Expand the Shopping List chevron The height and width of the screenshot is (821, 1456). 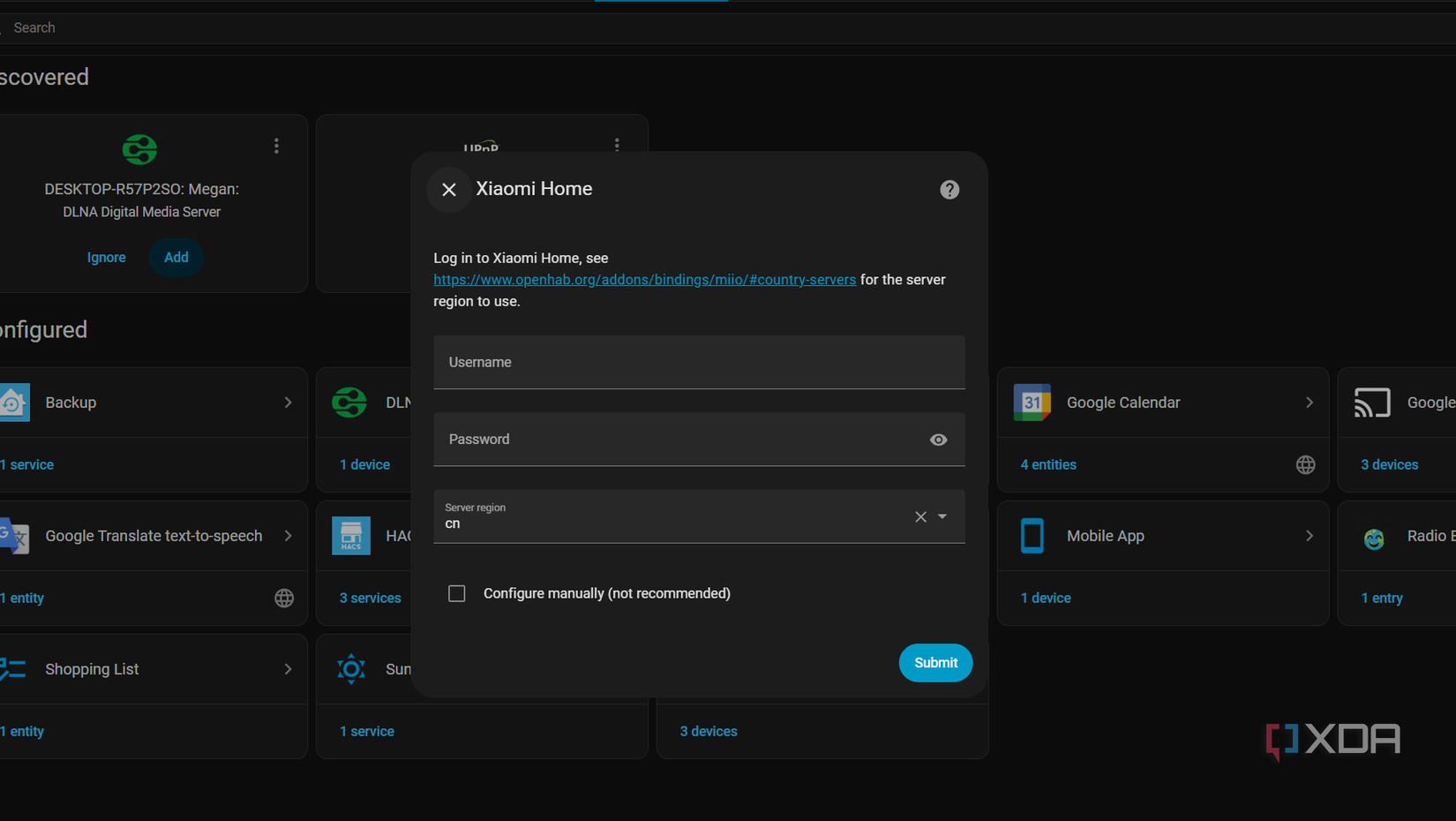288,669
